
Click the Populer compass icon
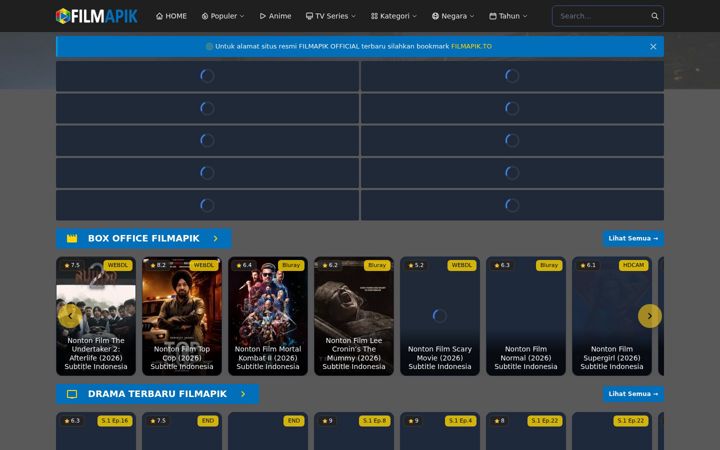coord(205,16)
